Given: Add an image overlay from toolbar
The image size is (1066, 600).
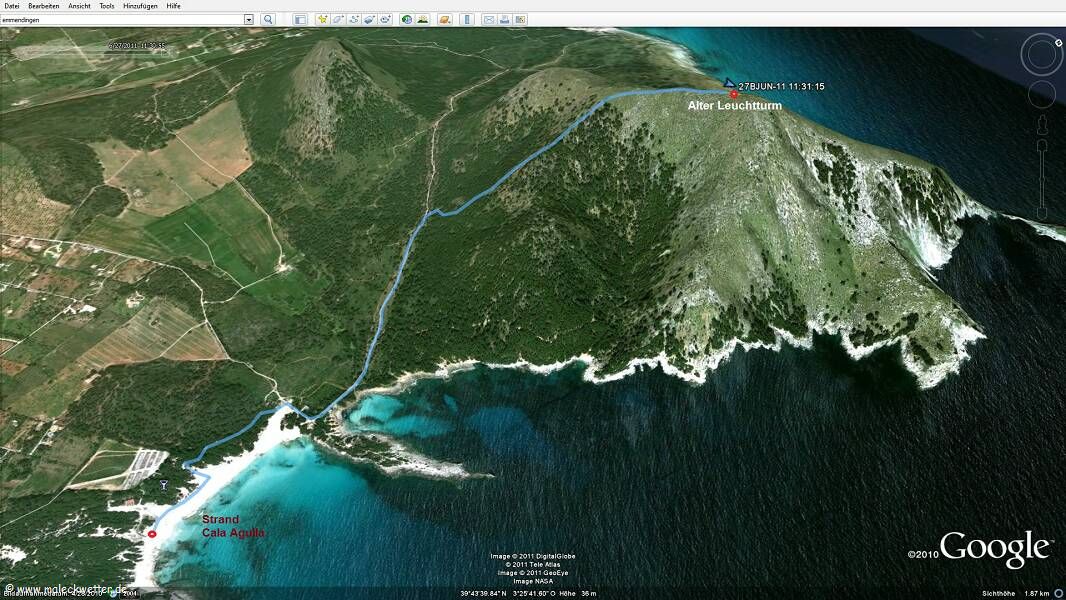Looking at the screenshot, I should pos(370,19).
